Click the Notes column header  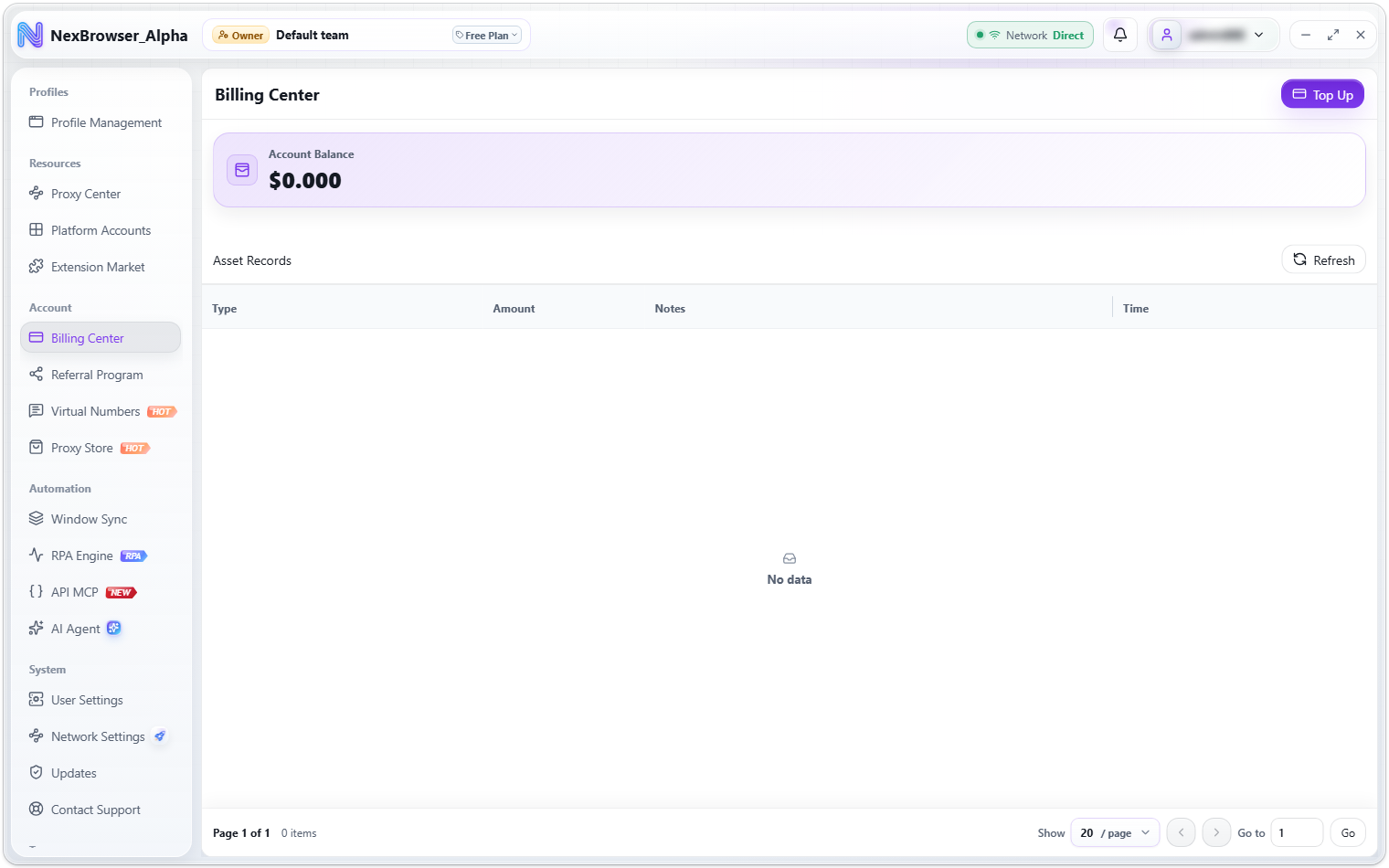tap(670, 309)
